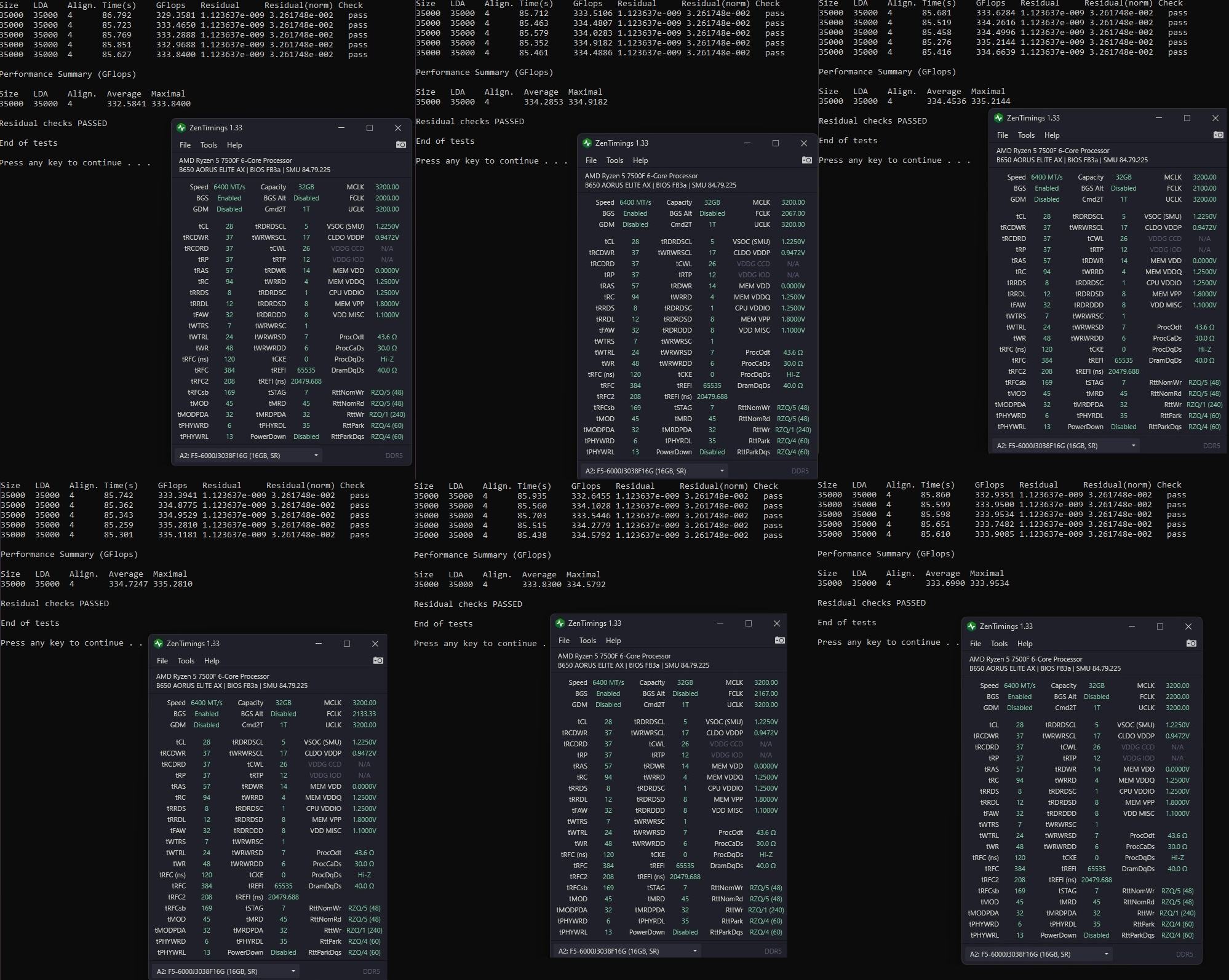Click camera icon in FCLK 2167.00 ZenTimings window
This screenshot has width=1229, height=980.
point(779,640)
